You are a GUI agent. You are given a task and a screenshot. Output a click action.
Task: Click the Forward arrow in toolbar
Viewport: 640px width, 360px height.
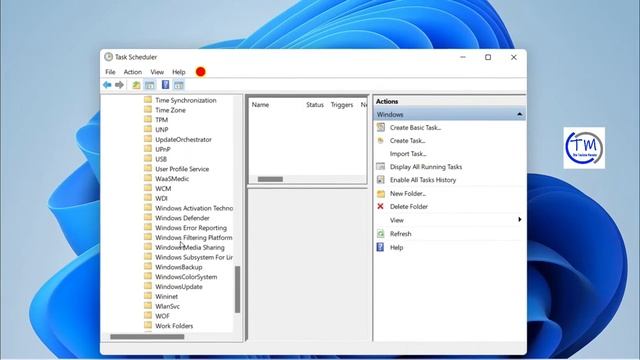[119, 85]
